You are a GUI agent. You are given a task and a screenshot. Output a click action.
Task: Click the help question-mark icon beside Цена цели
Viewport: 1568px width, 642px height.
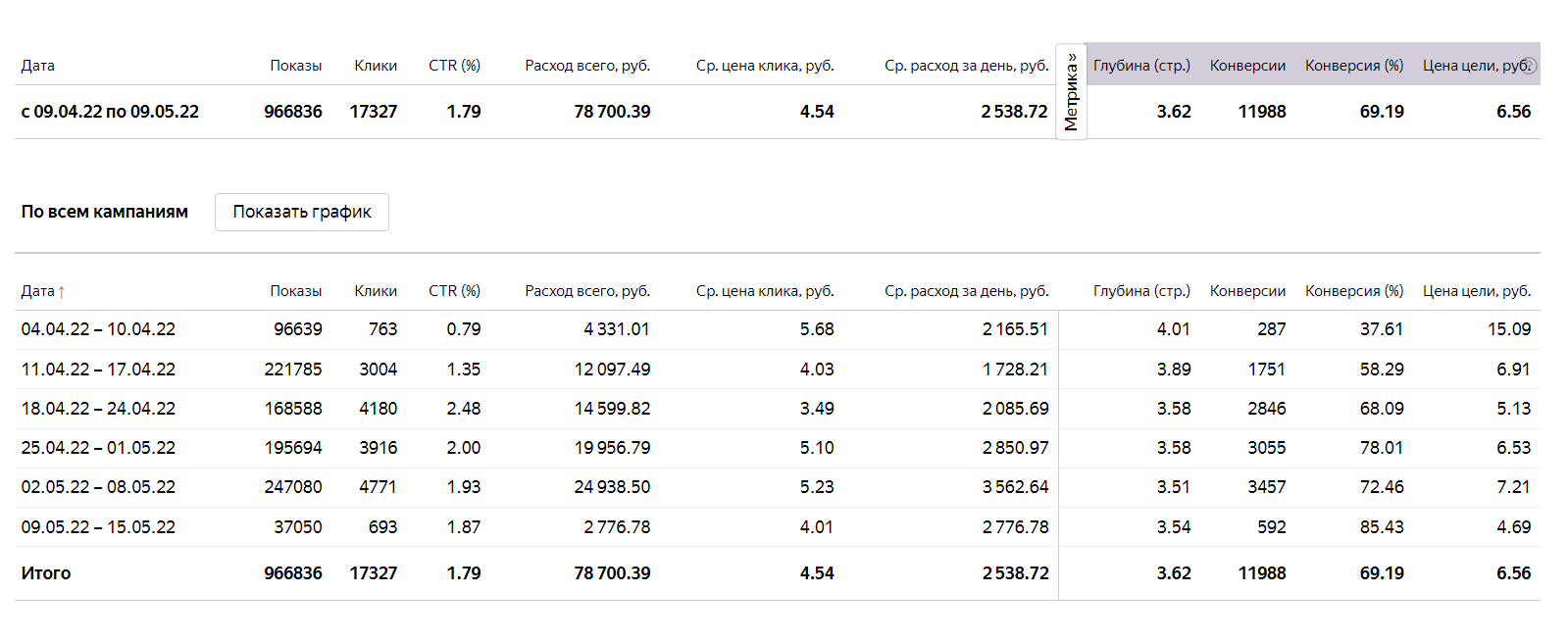tap(1530, 66)
